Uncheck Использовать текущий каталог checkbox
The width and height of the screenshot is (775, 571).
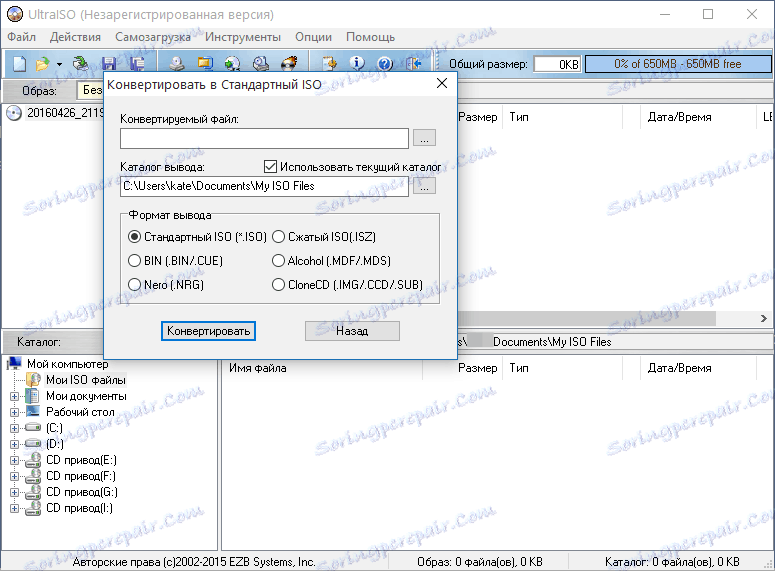coord(270,167)
